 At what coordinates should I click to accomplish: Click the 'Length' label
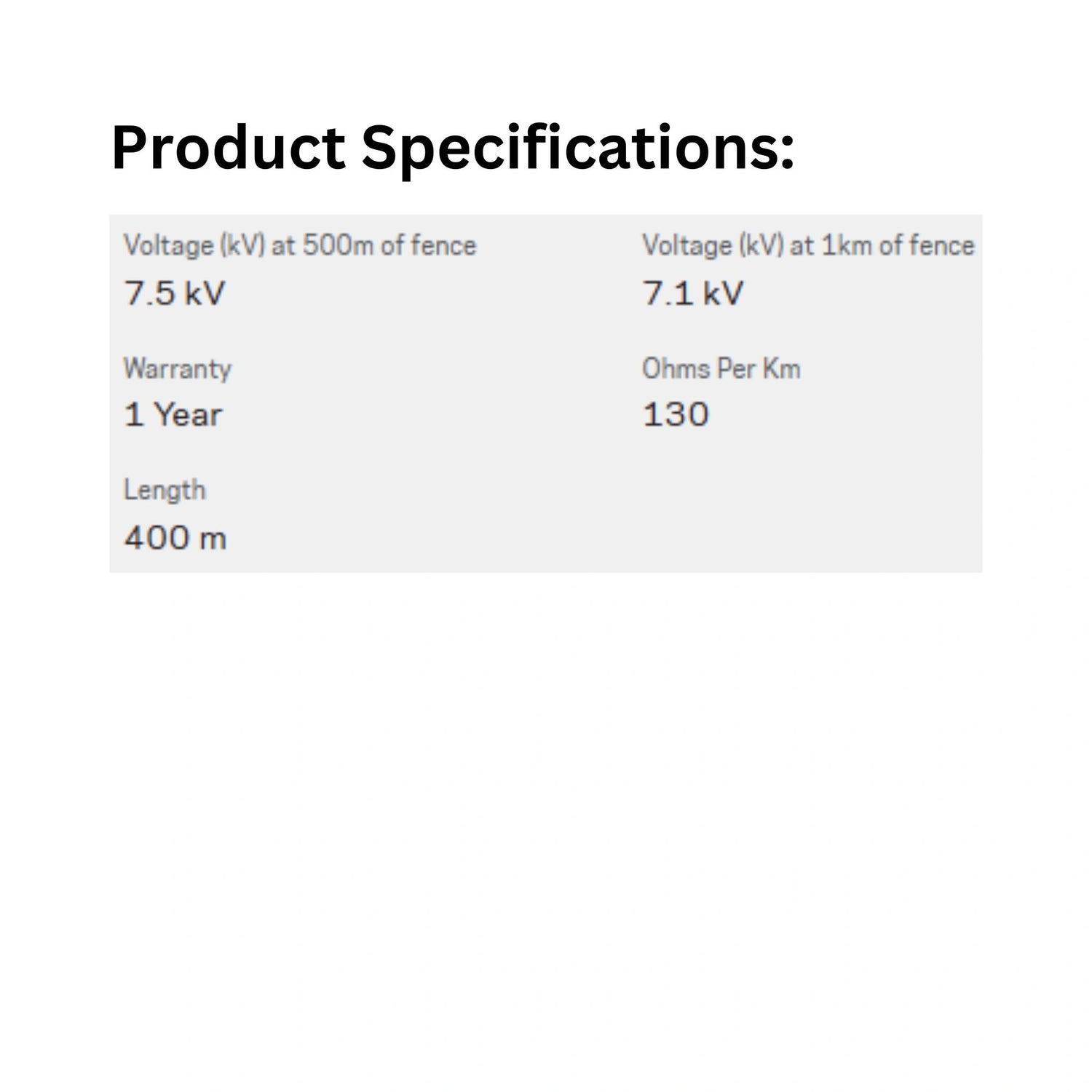(165, 490)
